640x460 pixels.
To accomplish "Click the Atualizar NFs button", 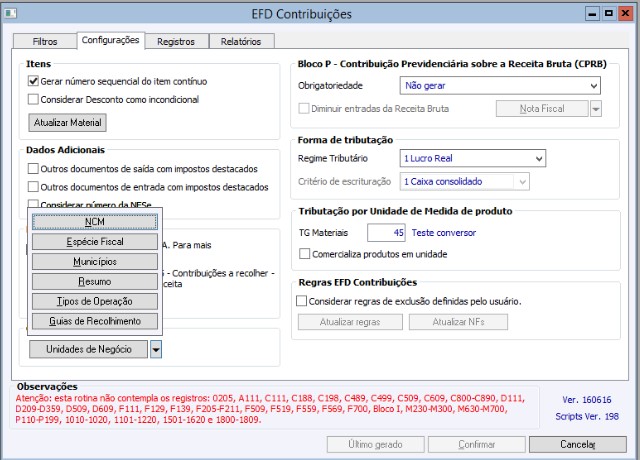I will click(458, 322).
